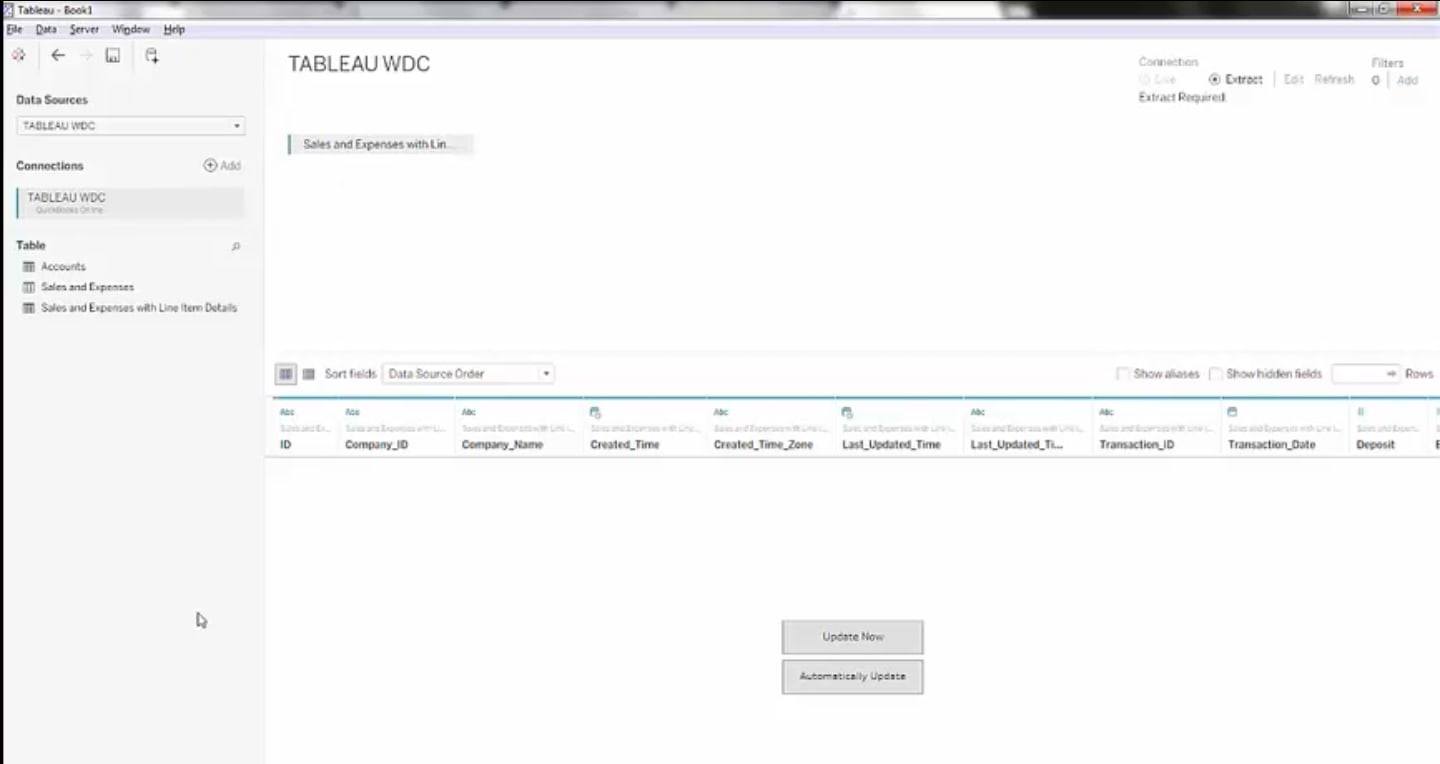1440x764 pixels.
Task: Select the Sales and Expenses with Lin... canvas table
Action: [379, 145]
